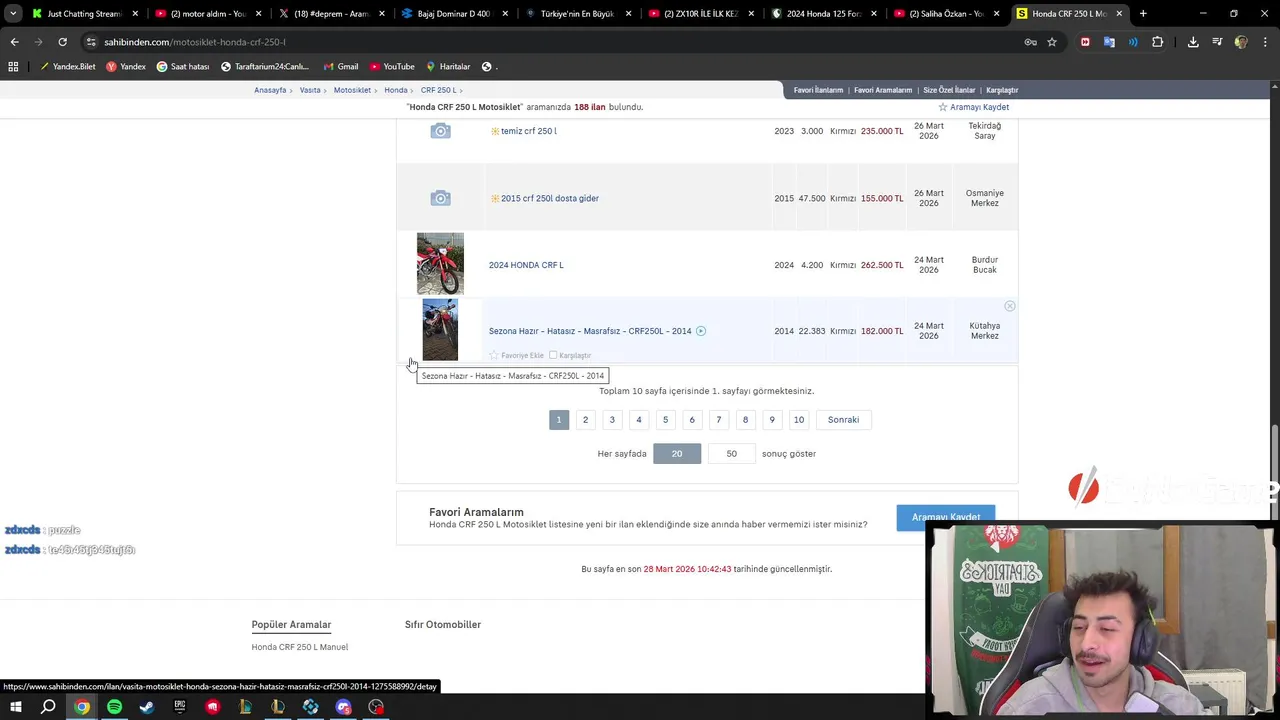Open the Chrome three-dot menu

click(1263, 42)
